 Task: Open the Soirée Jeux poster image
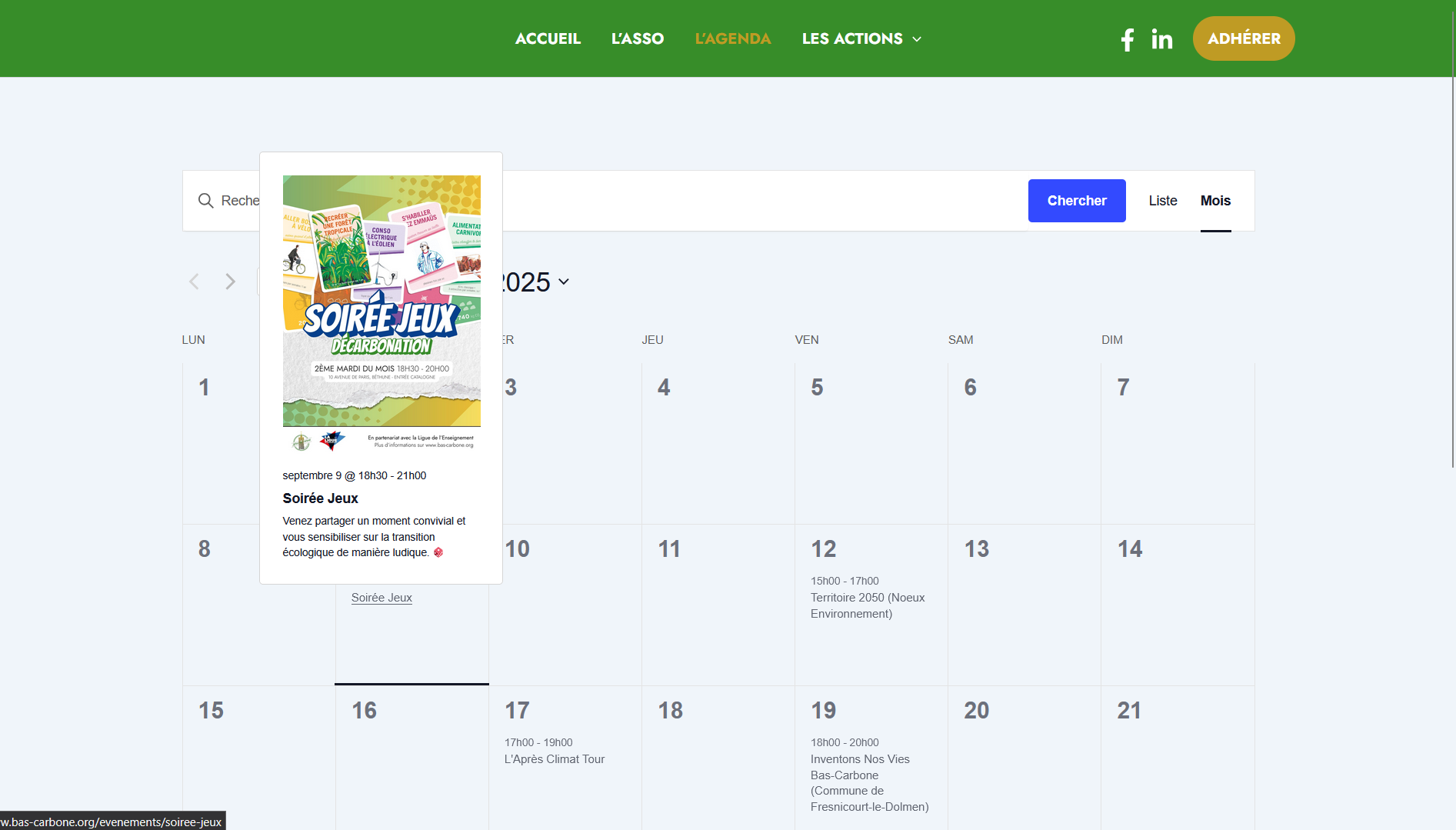tap(381, 312)
